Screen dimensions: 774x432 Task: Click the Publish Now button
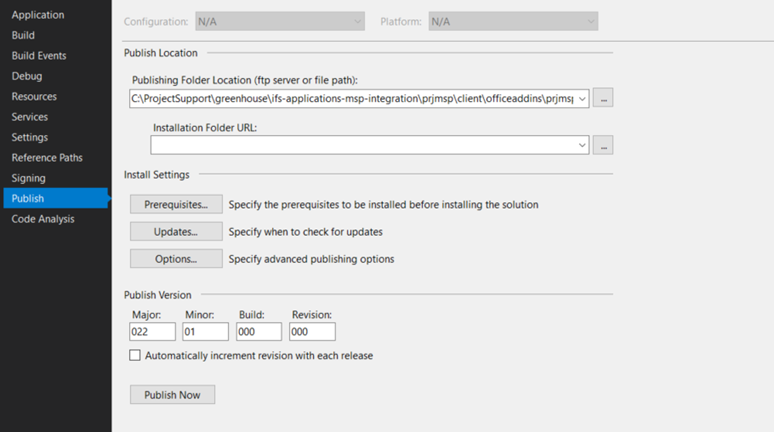point(172,395)
